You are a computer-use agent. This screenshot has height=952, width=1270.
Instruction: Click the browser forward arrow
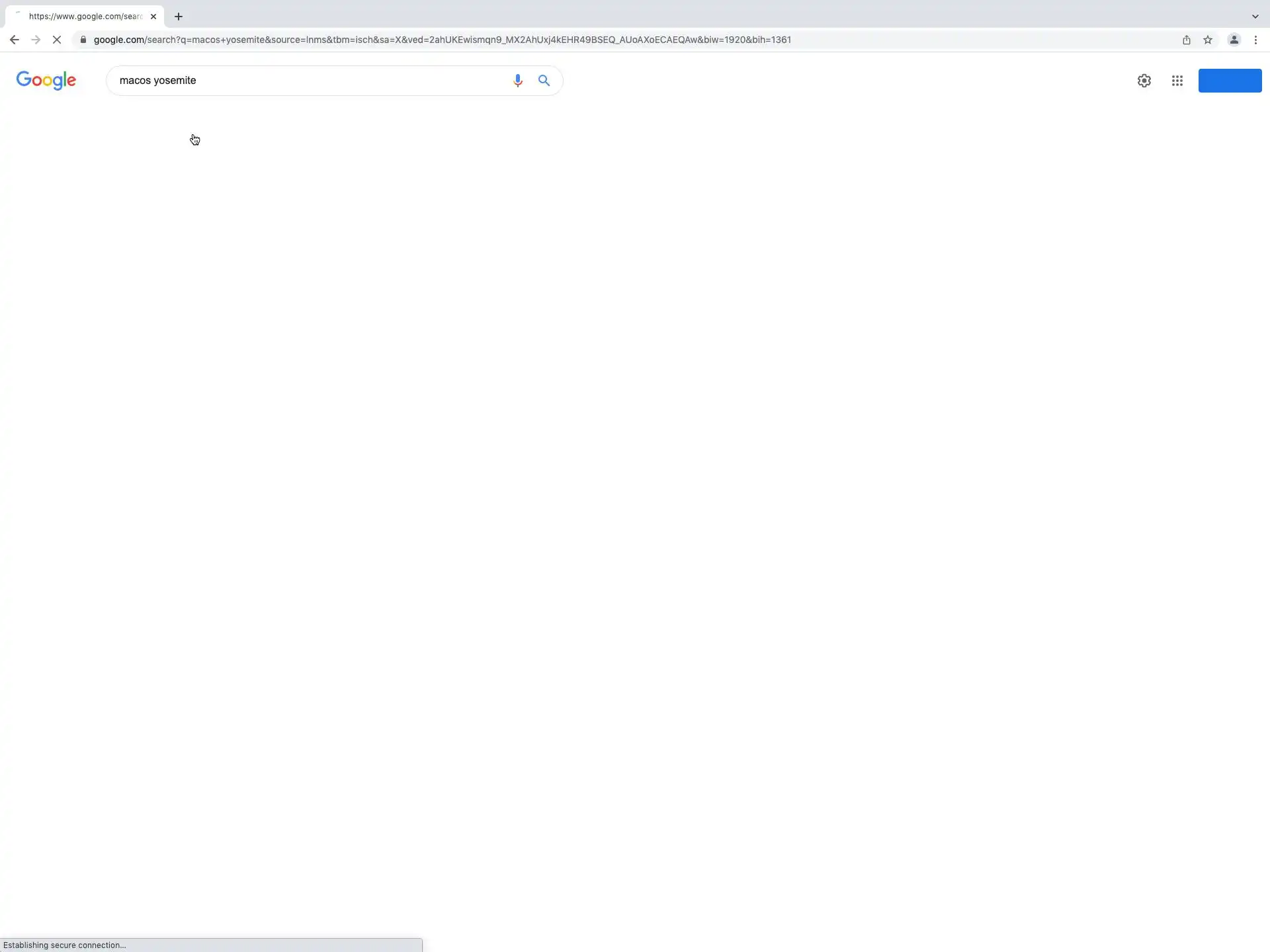36,40
